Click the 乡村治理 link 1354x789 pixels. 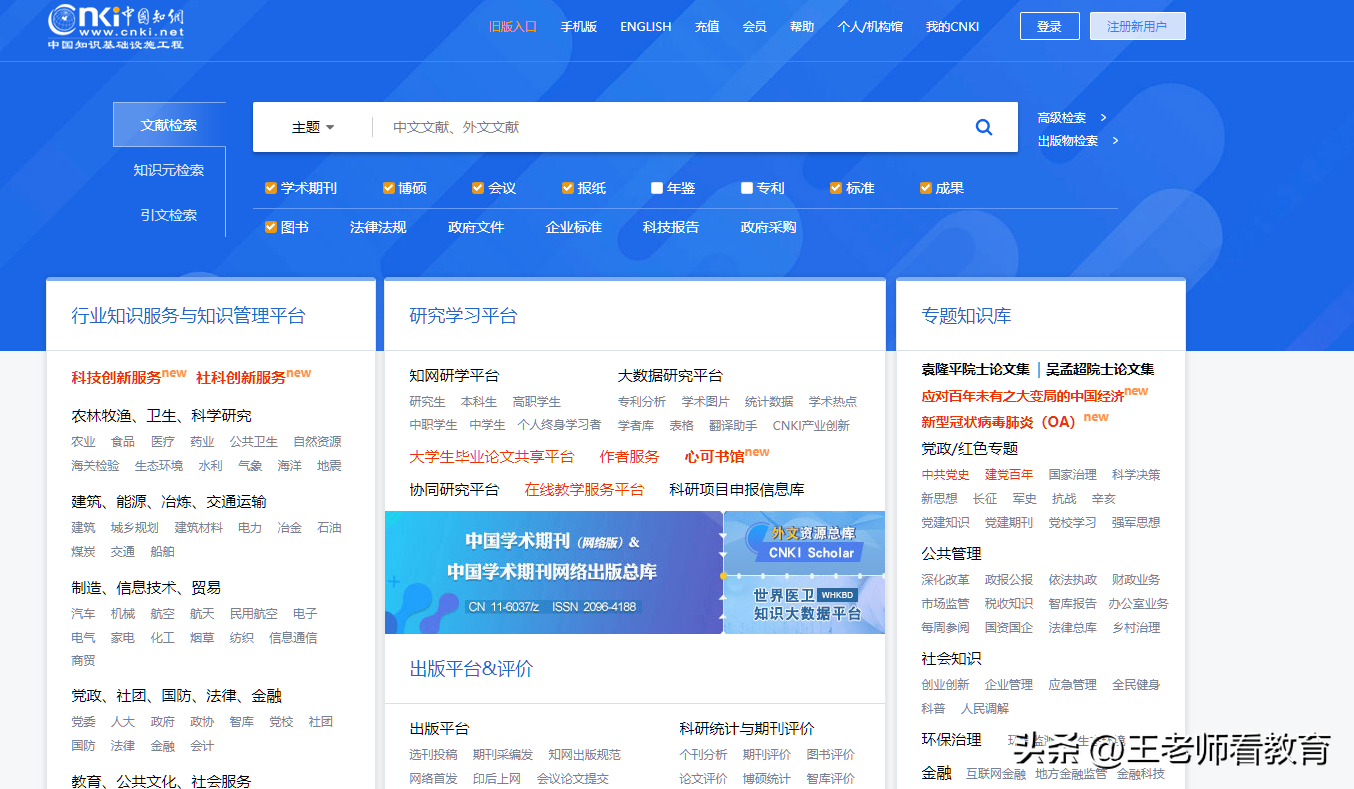tap(1136, 627)
